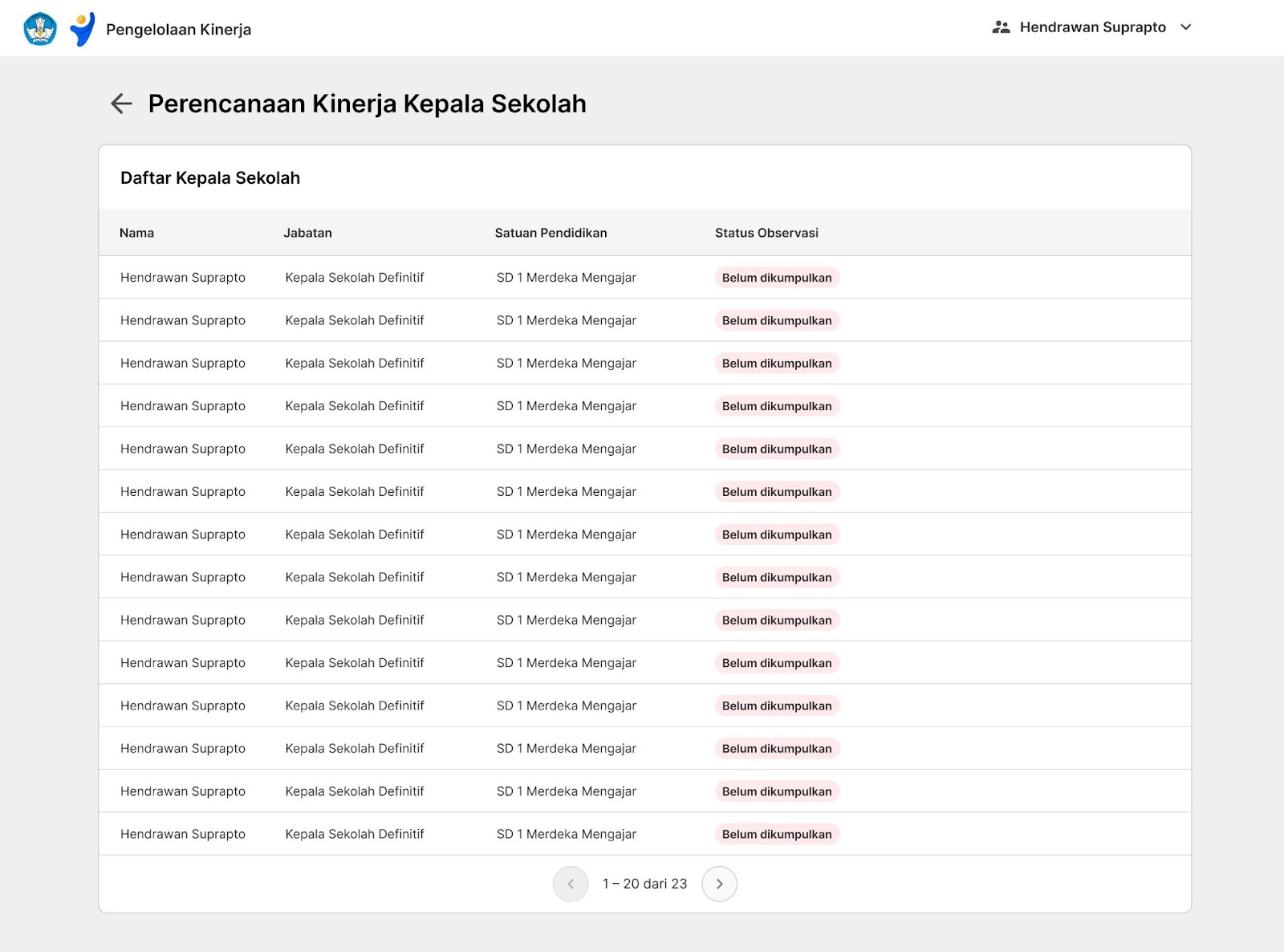
Task: Click the Daftar Kepala Sekolah heading
Action: coord(210,178)
